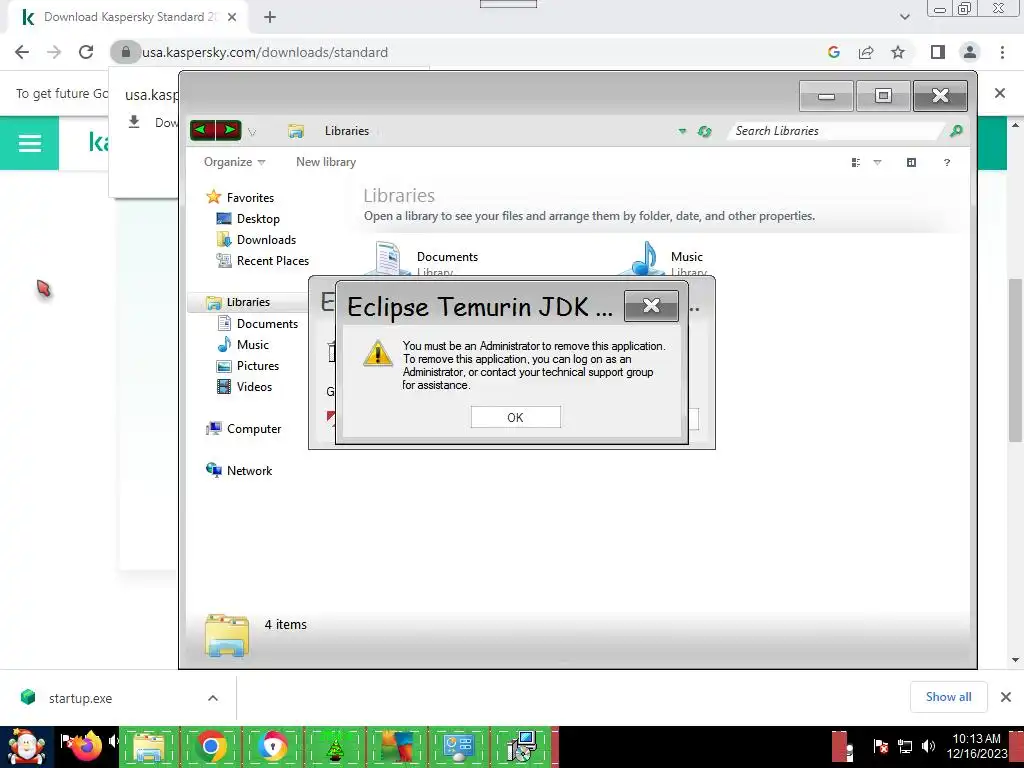Click the search magnifier icon in Explorer
Screen dimensions: 1024x768
pos(956,131)
